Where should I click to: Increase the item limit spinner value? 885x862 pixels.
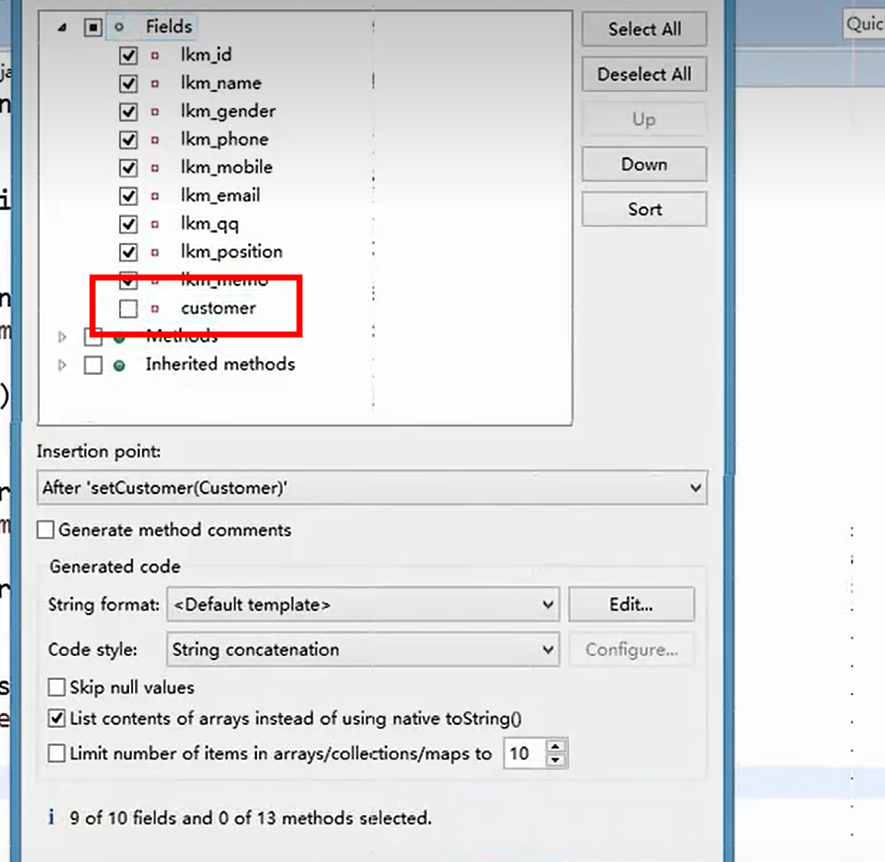point(556,746)
